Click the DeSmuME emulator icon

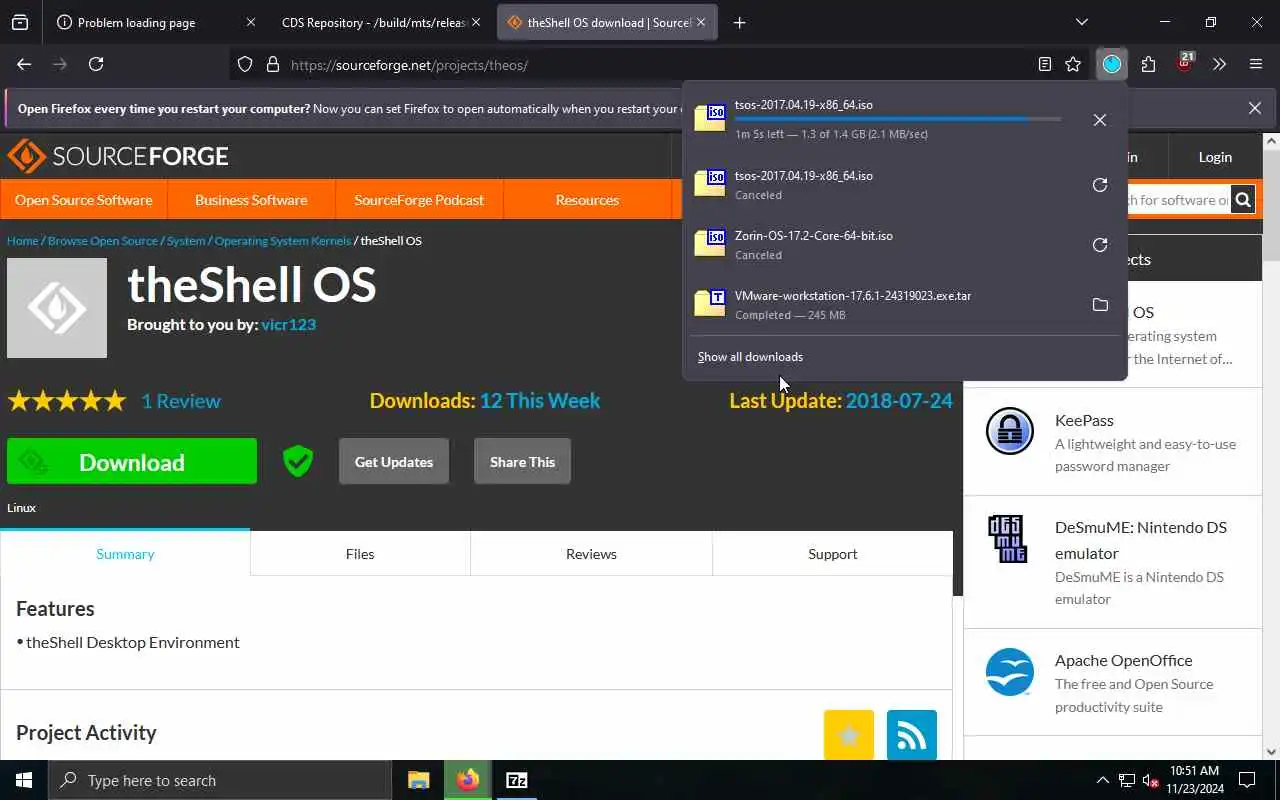point(1007,540)
